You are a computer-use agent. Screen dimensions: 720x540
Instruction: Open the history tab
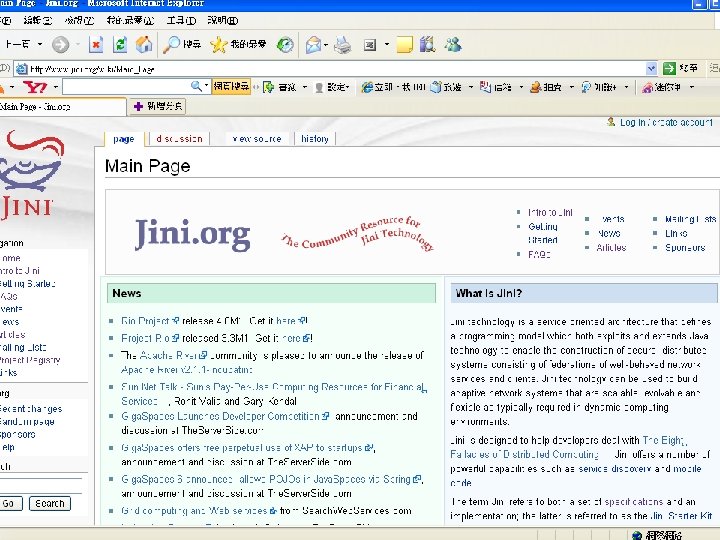pyautogui.click(x=315, y=139)
